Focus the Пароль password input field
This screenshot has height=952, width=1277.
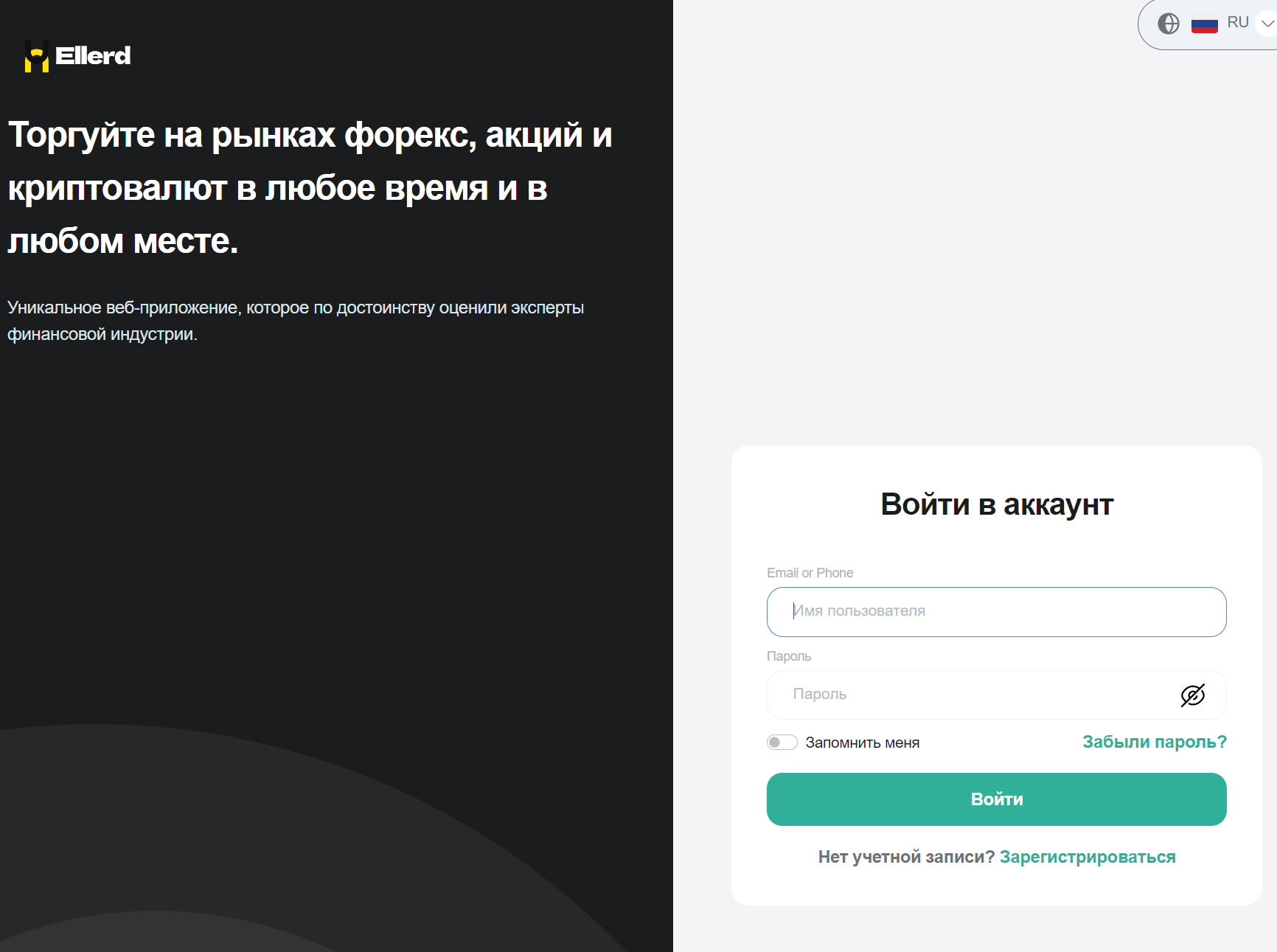[x=973, y=695]
